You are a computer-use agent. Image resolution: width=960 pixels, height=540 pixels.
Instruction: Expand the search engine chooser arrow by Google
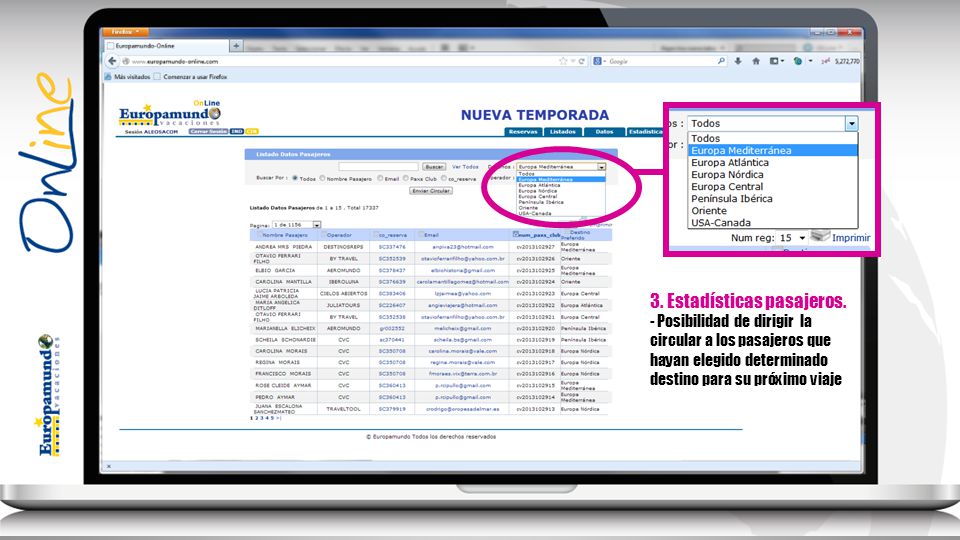coord(604,61)
